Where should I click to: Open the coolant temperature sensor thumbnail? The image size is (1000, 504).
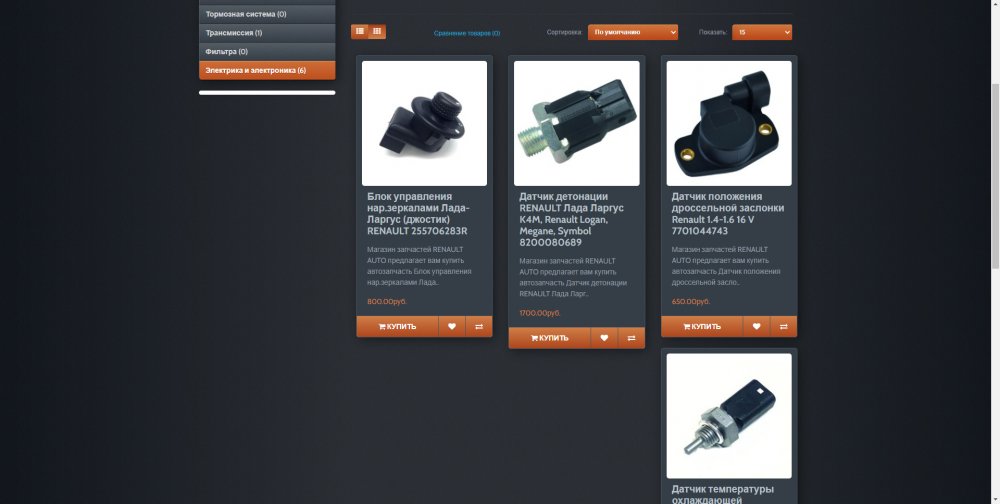(x=729, y=416)
